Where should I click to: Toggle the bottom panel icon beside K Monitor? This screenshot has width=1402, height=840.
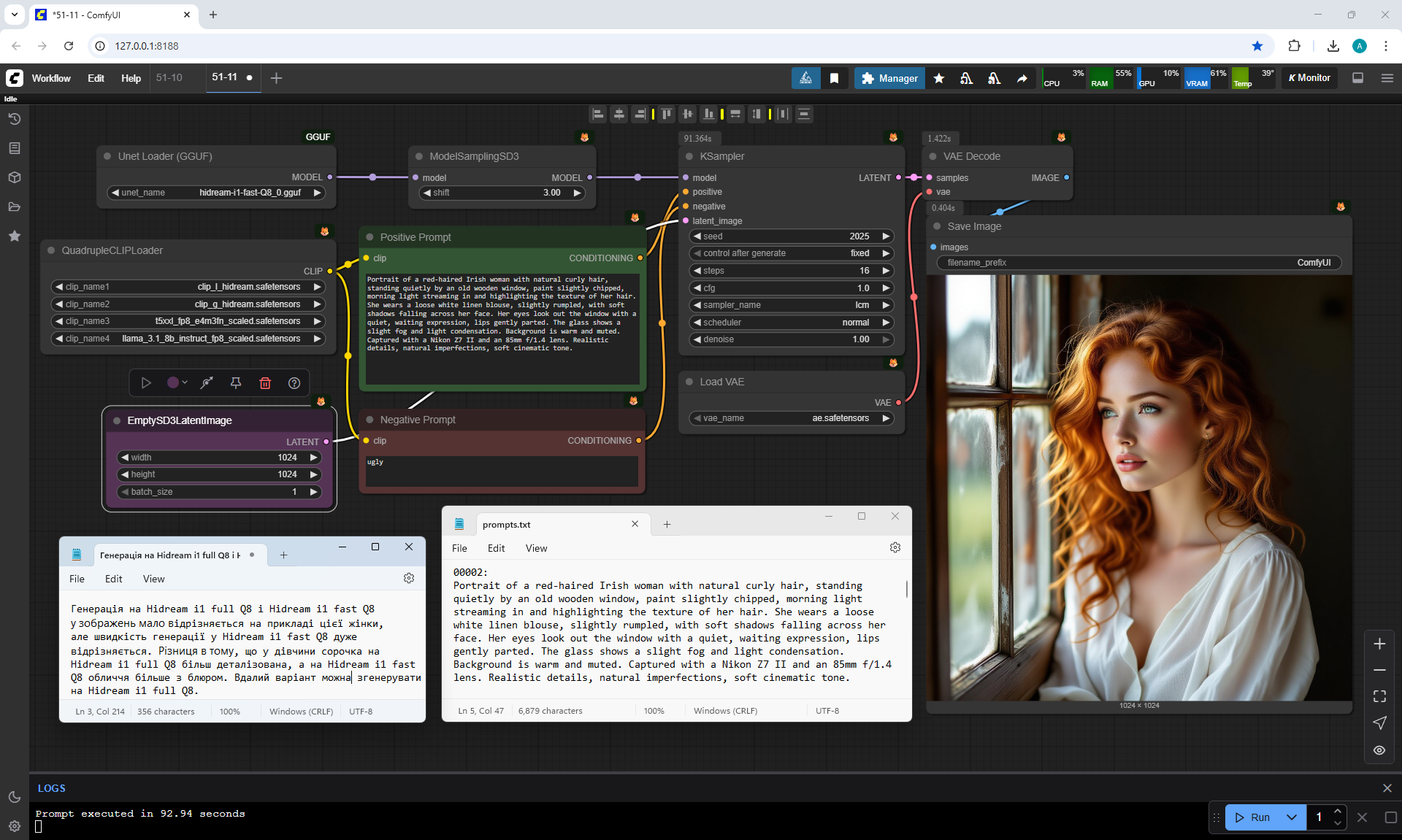pyautogui.click(x=1357, y=78)
